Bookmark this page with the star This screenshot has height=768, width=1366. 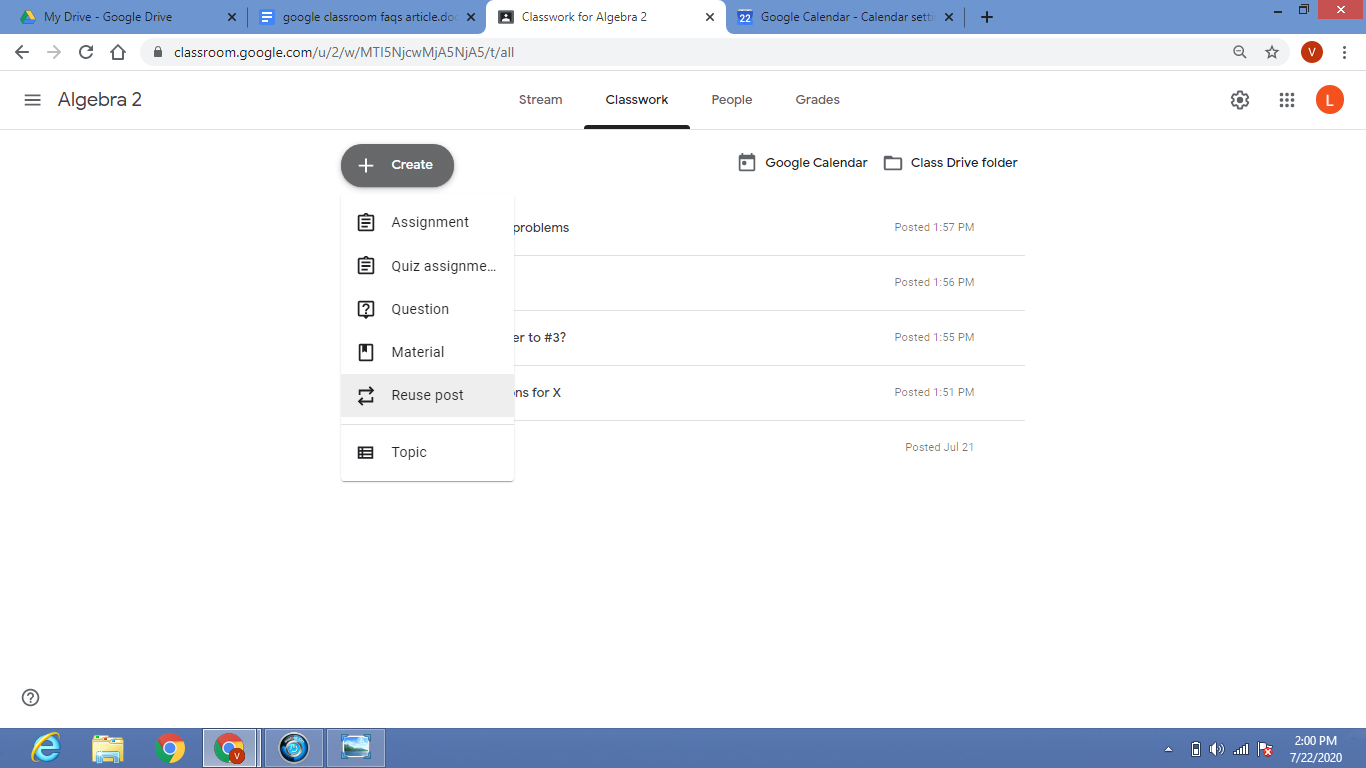coord(1272,52)
